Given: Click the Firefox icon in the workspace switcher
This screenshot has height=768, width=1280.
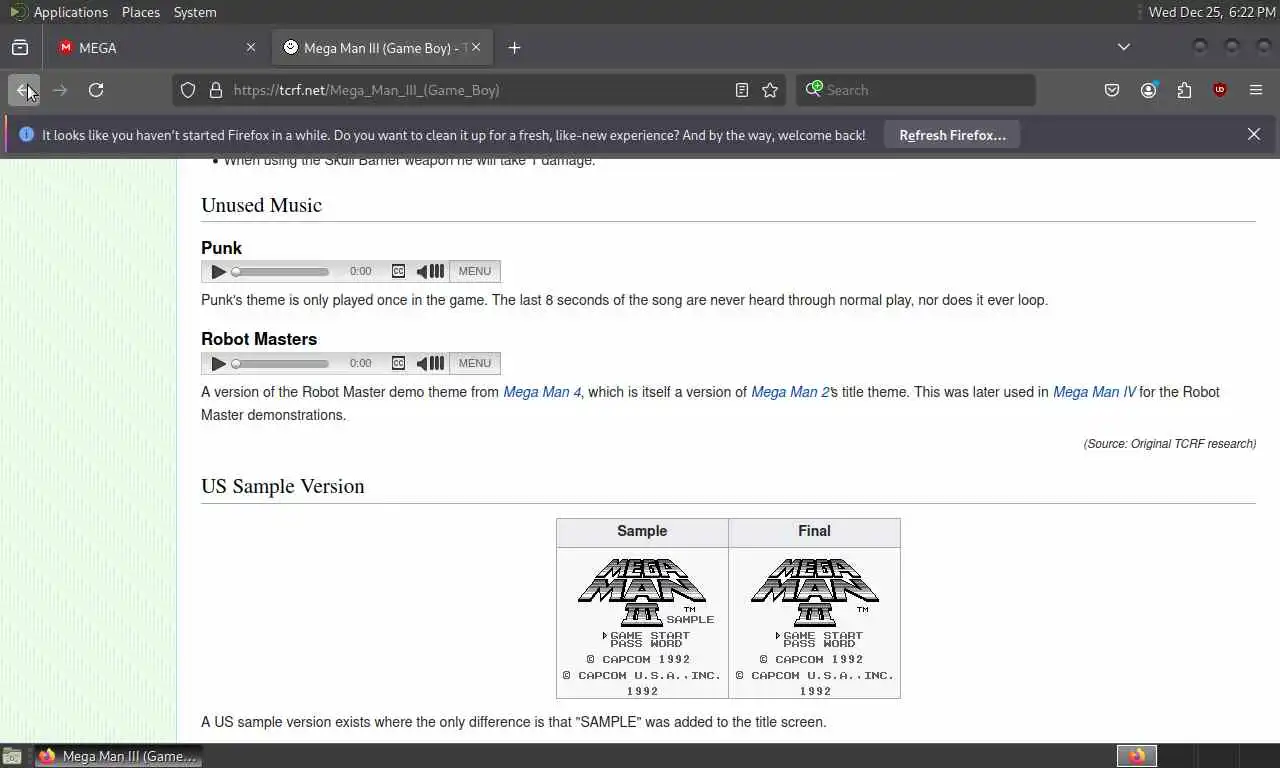Looking at the screenshot, I should (1137, 756).
